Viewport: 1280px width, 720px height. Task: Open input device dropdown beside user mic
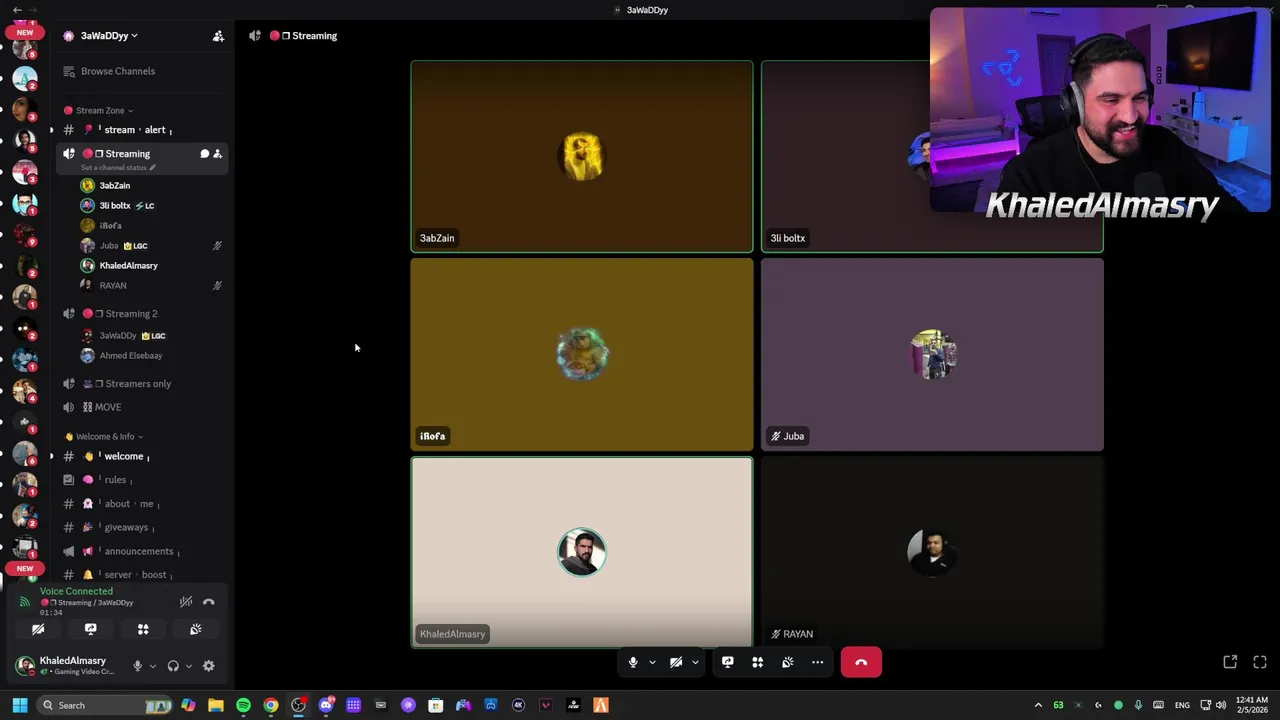152,666
